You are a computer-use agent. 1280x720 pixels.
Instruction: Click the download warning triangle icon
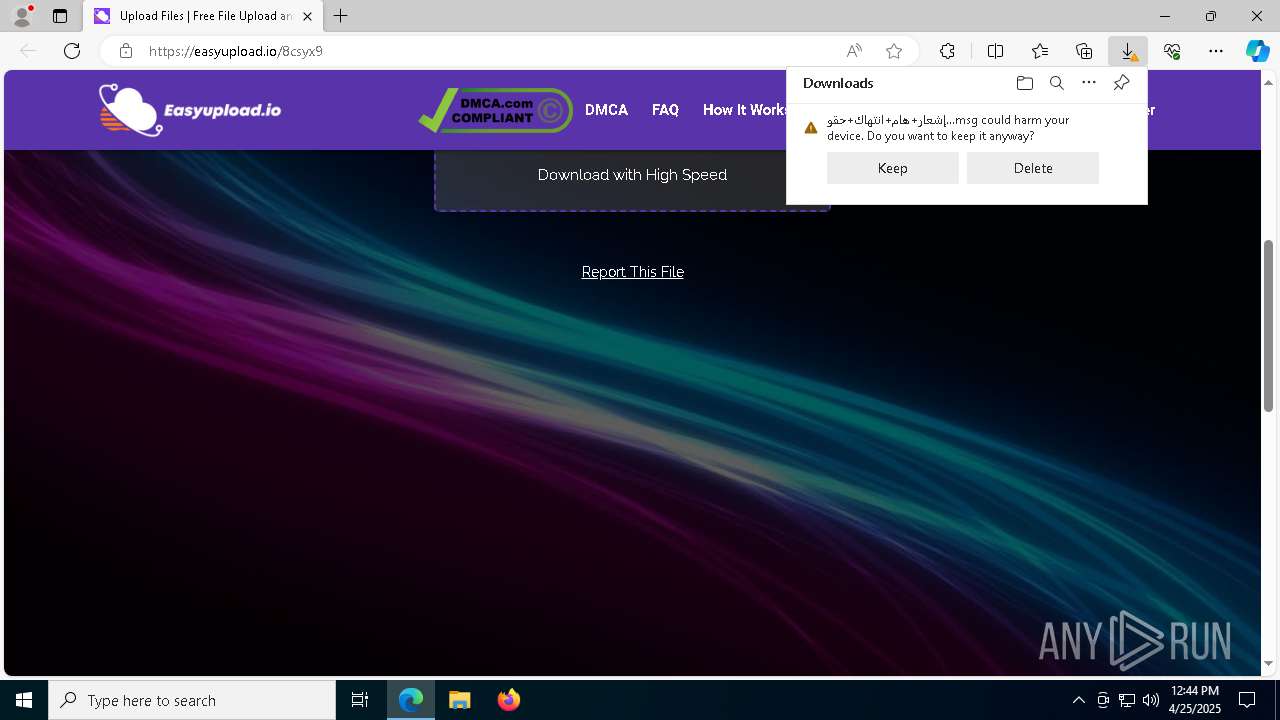coord(811,128)
